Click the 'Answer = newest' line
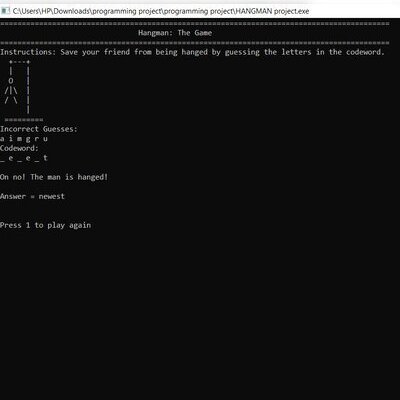400x400 pixels. [x=32, y=196]
